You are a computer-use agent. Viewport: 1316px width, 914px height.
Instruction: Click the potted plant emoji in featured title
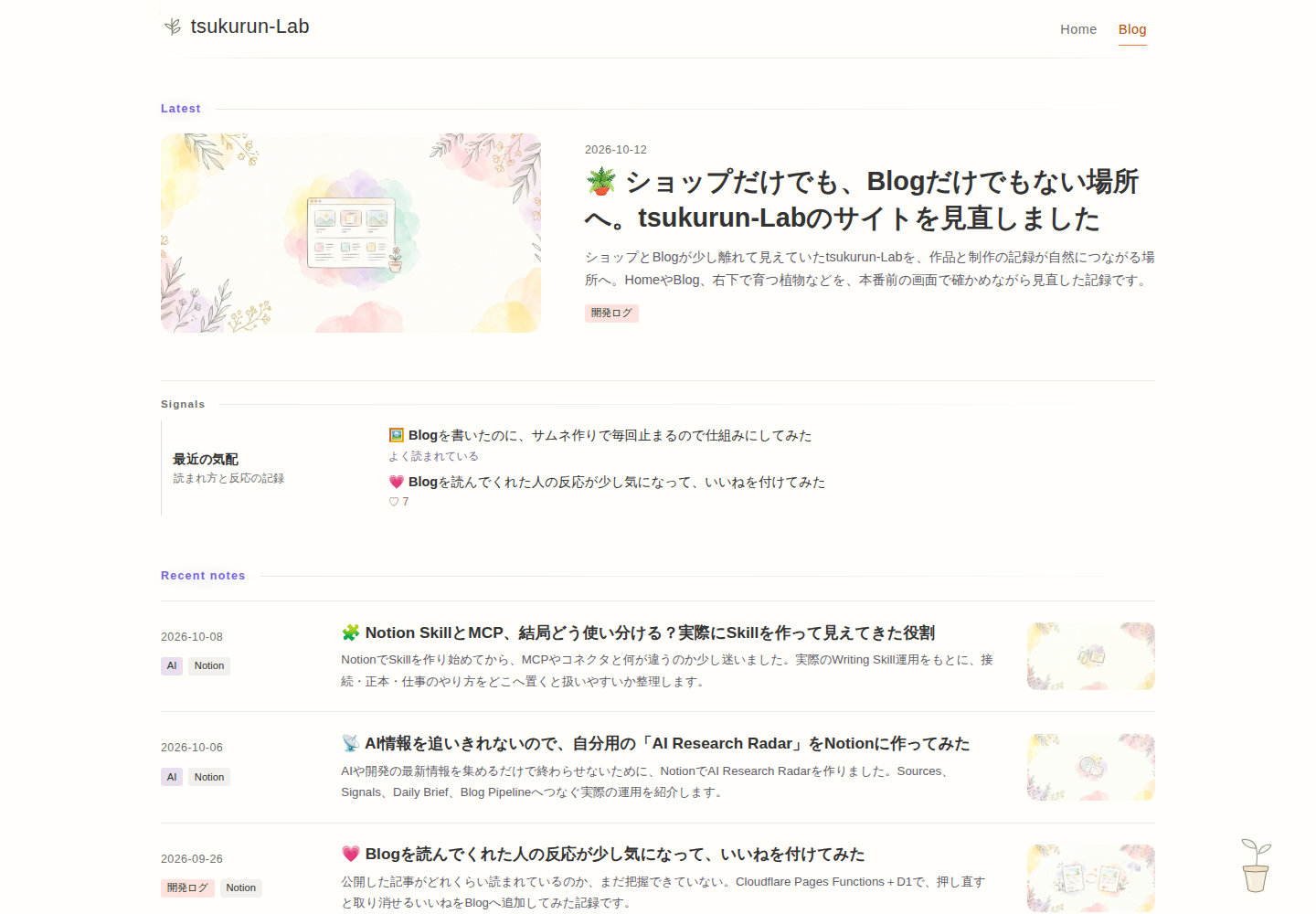601,181
